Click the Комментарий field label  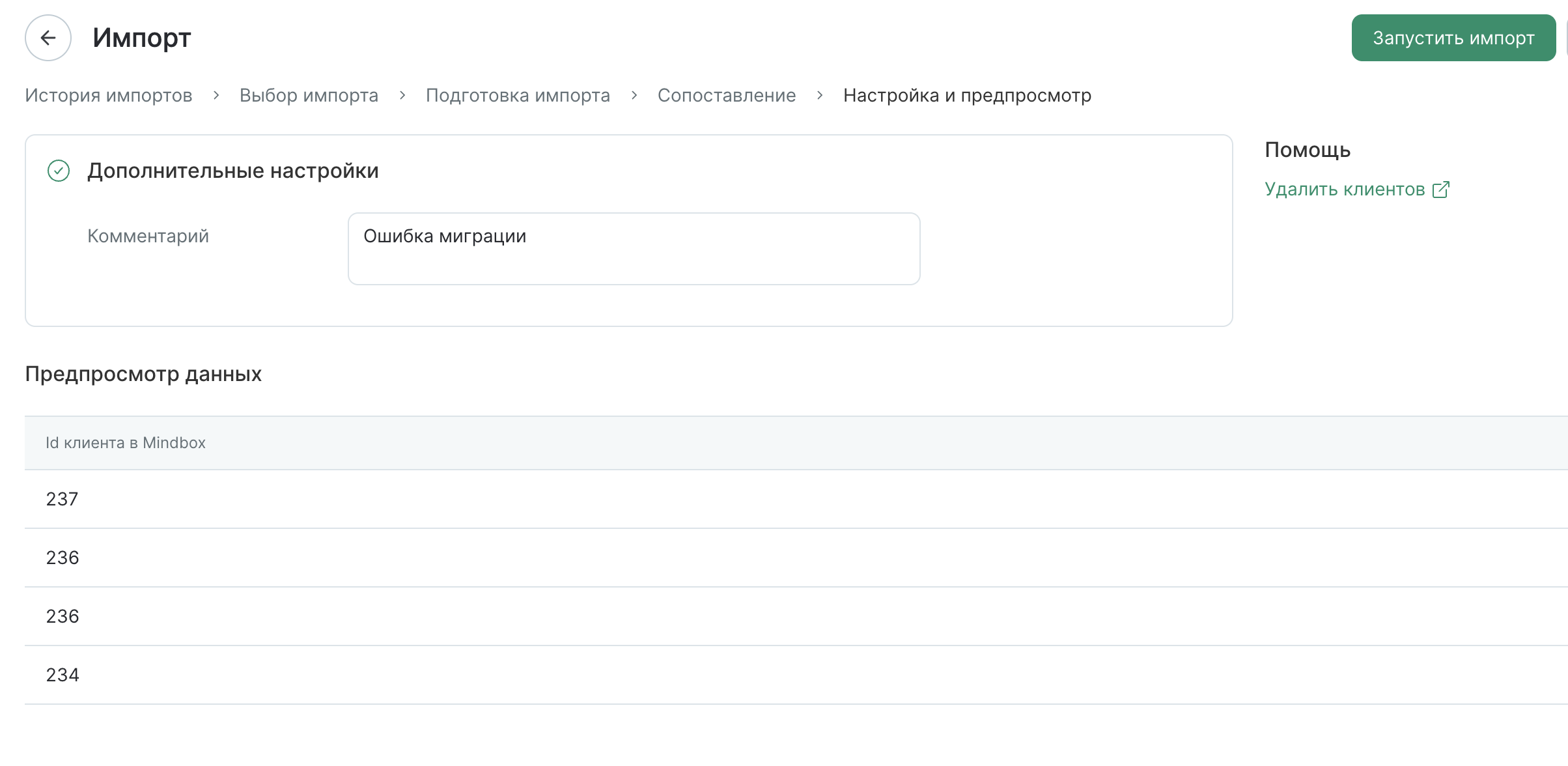(148, 236)
